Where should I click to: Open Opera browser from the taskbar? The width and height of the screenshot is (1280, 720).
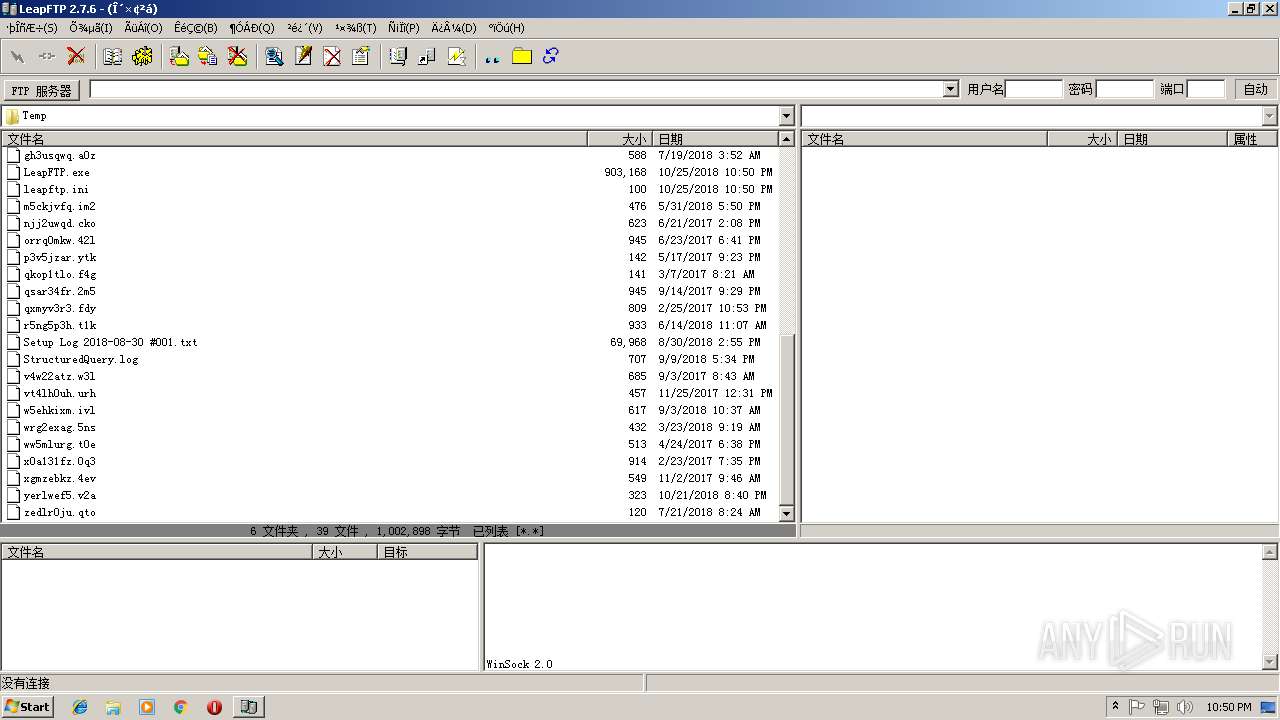click(214, 707)
